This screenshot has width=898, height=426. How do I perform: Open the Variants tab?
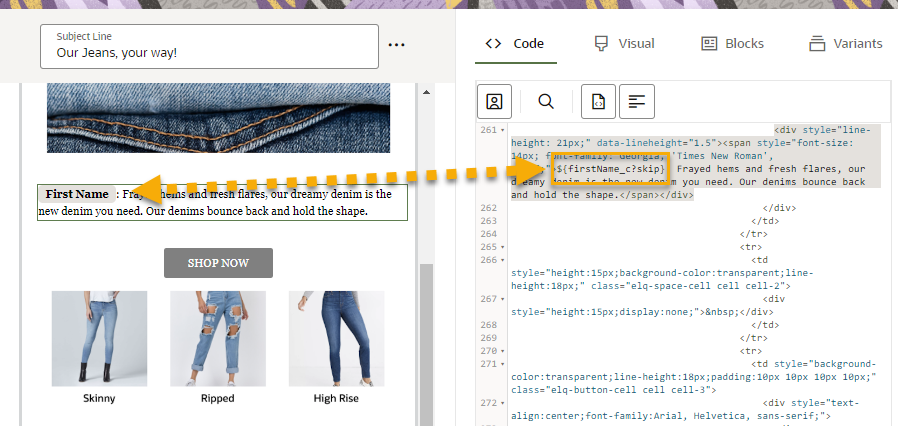[x=845, y=44]
